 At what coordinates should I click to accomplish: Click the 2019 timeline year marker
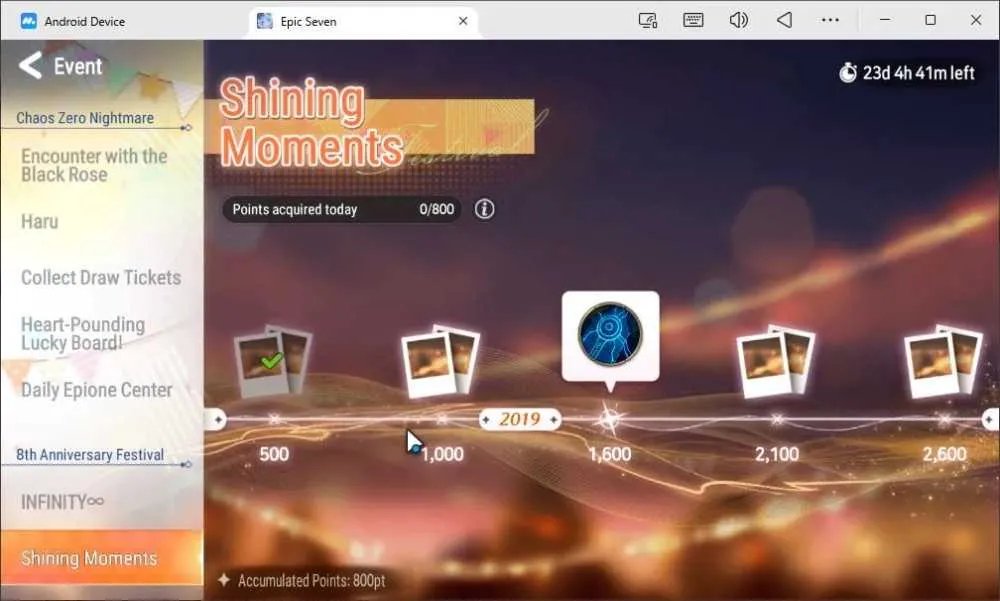520,419
